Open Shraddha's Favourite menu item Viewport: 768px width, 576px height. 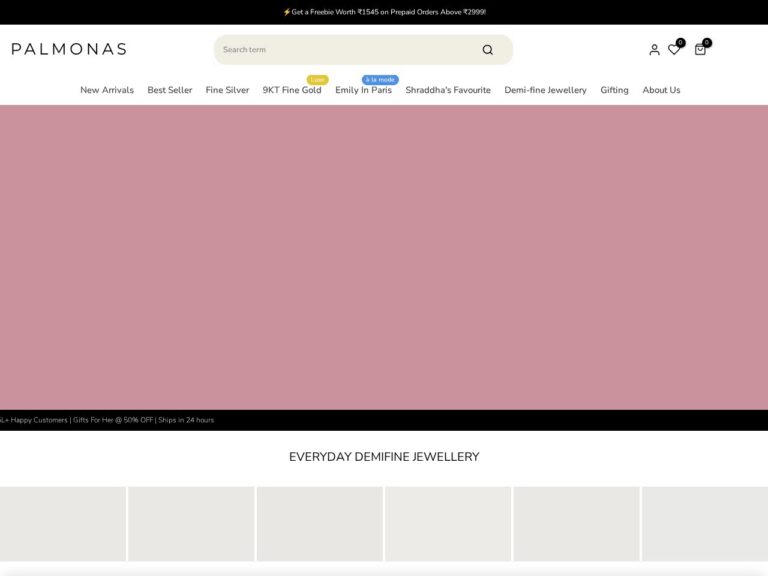coord(448,90)
